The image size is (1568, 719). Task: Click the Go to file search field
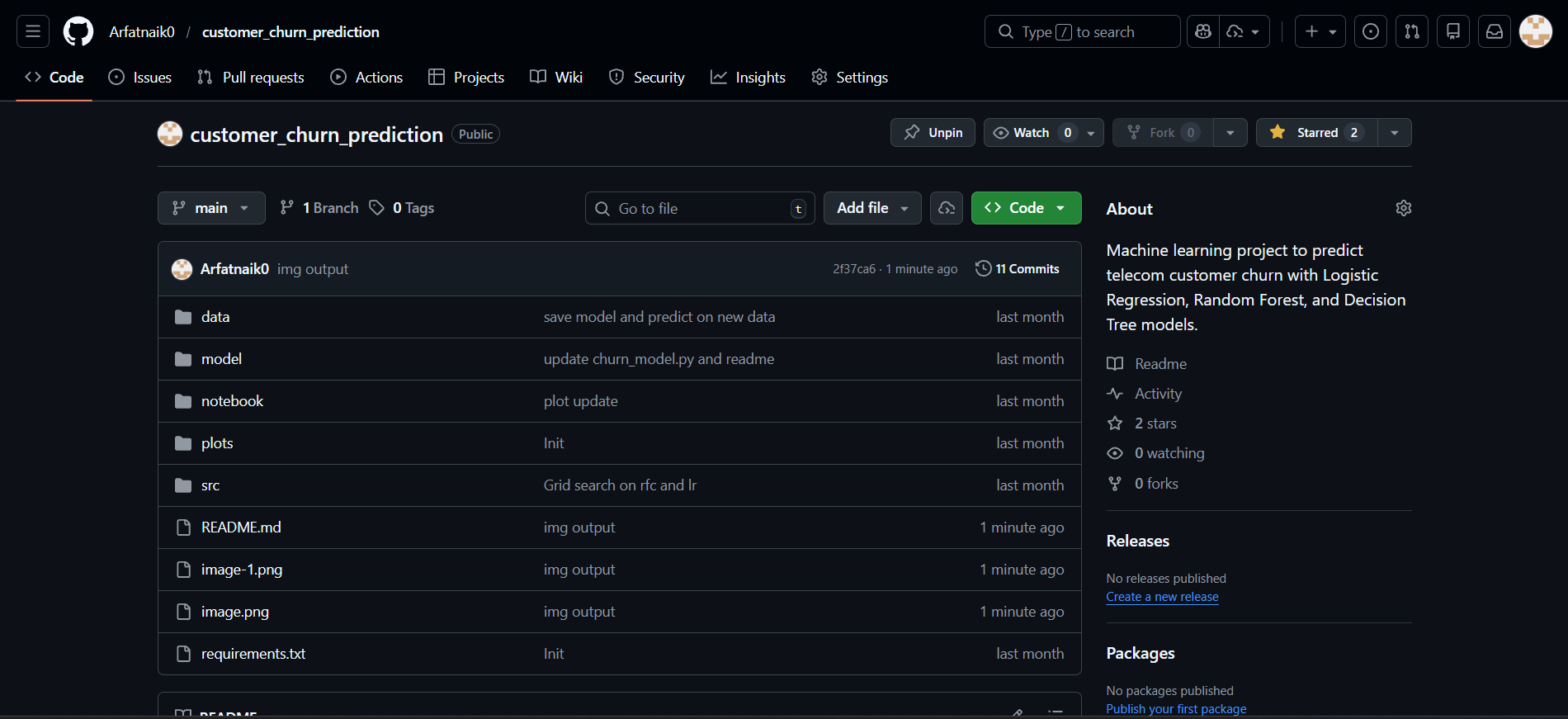pos(700,209)
